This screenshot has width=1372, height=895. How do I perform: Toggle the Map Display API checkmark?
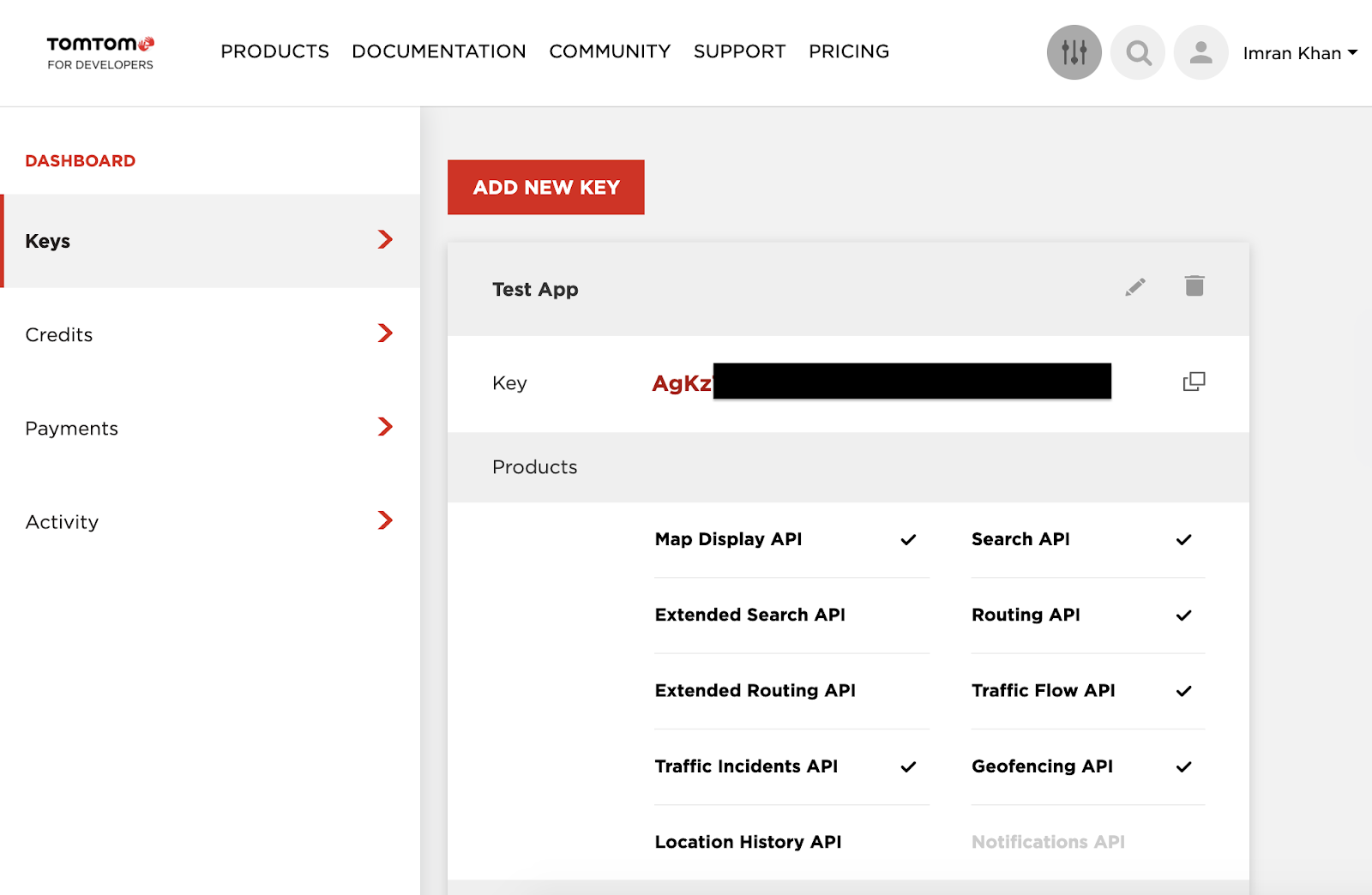point(908,539)
